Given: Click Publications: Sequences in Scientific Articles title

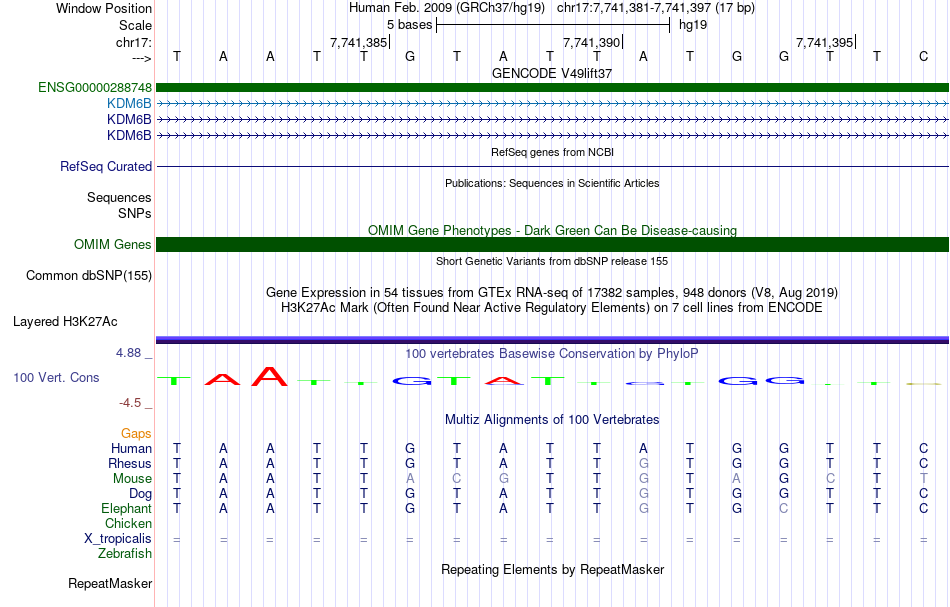Looking at the screenshot, I should tap(552, 183).
